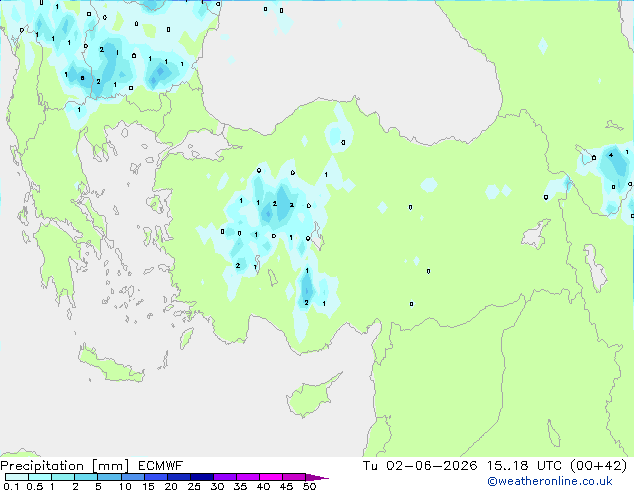Click the "10" legend scale label

(125, 486)
